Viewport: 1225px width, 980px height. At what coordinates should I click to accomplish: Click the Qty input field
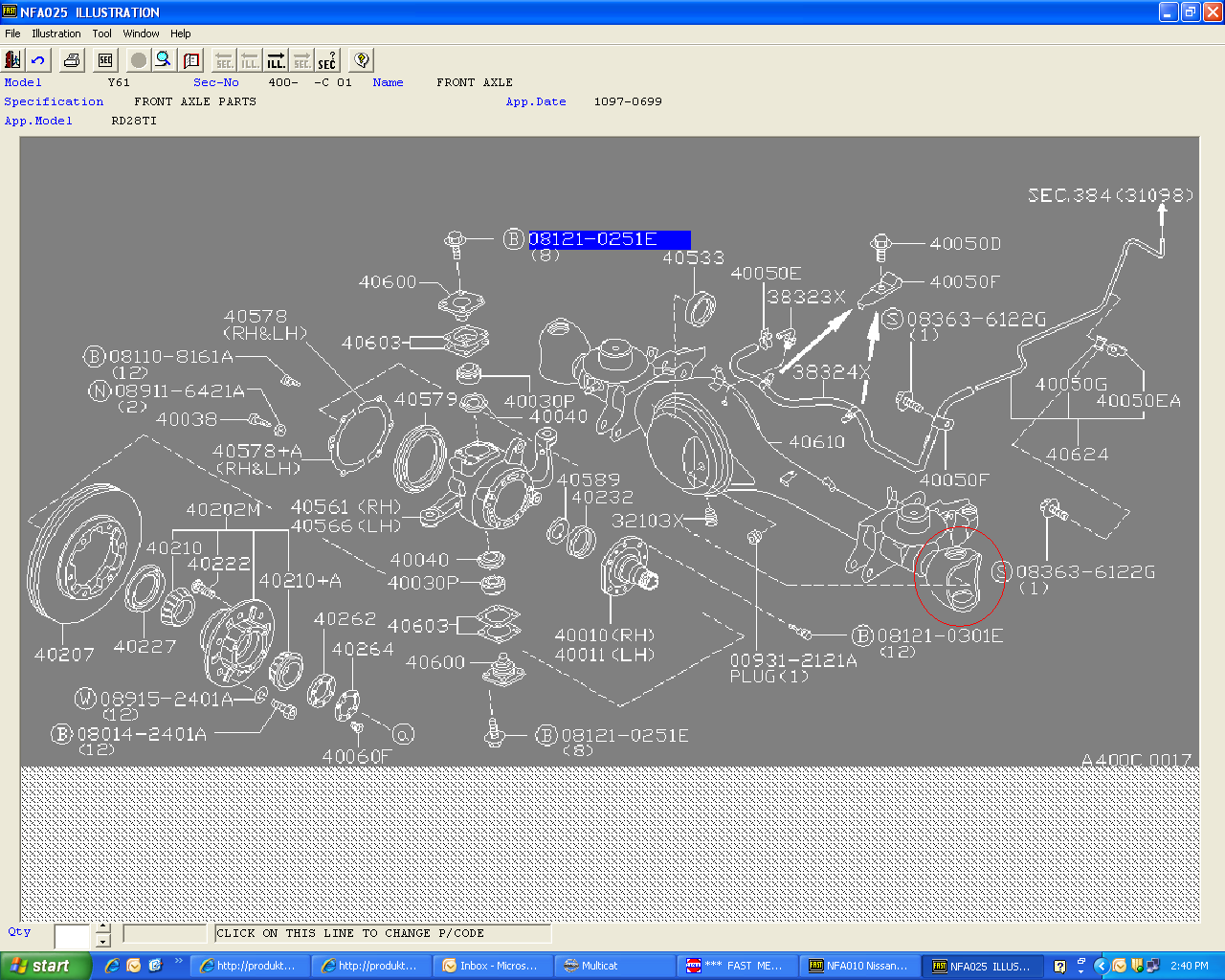(x=73, y=936)
